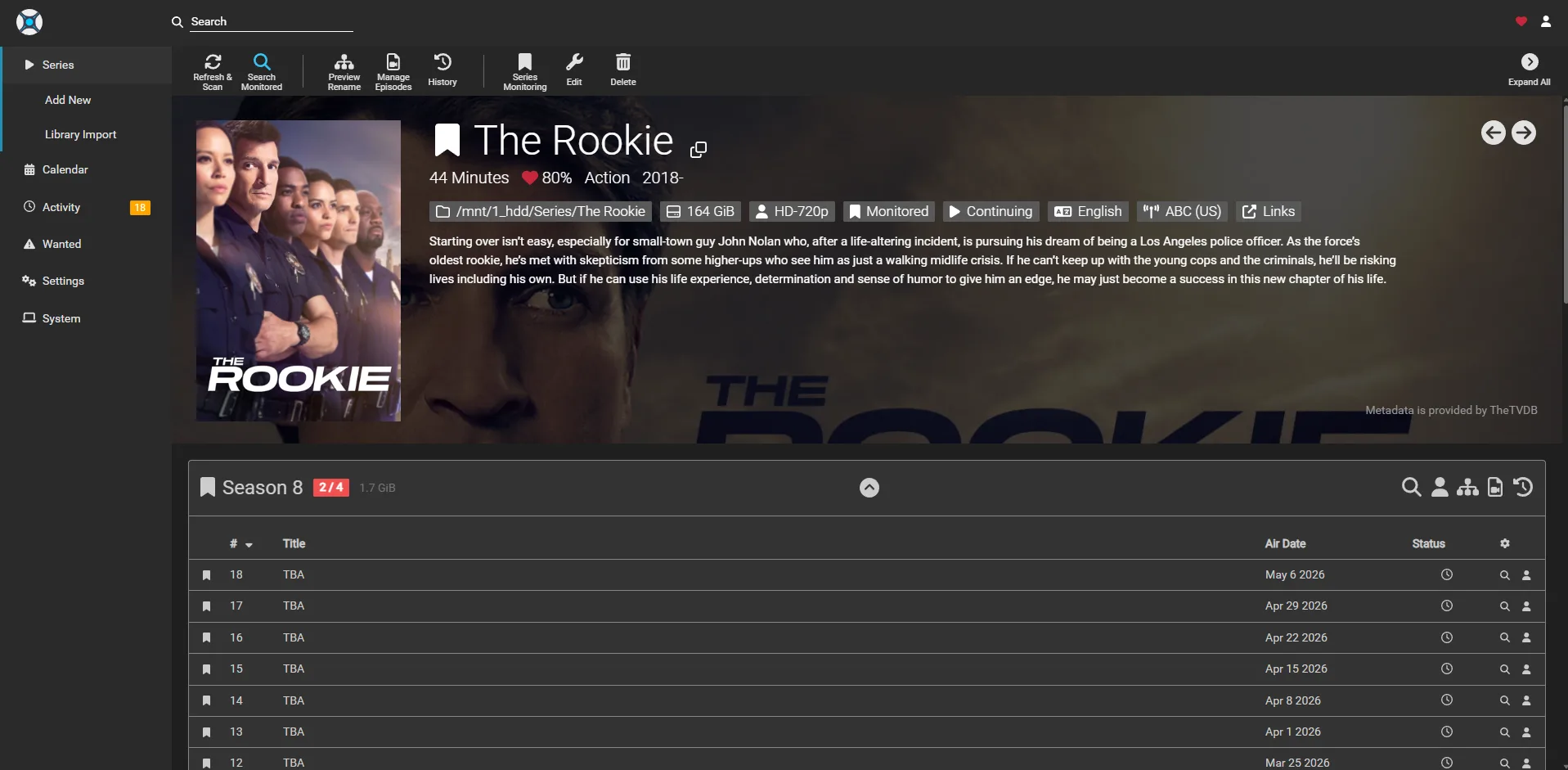
Task: Go to previous series arrow
Action: (x=1494, y=133)
